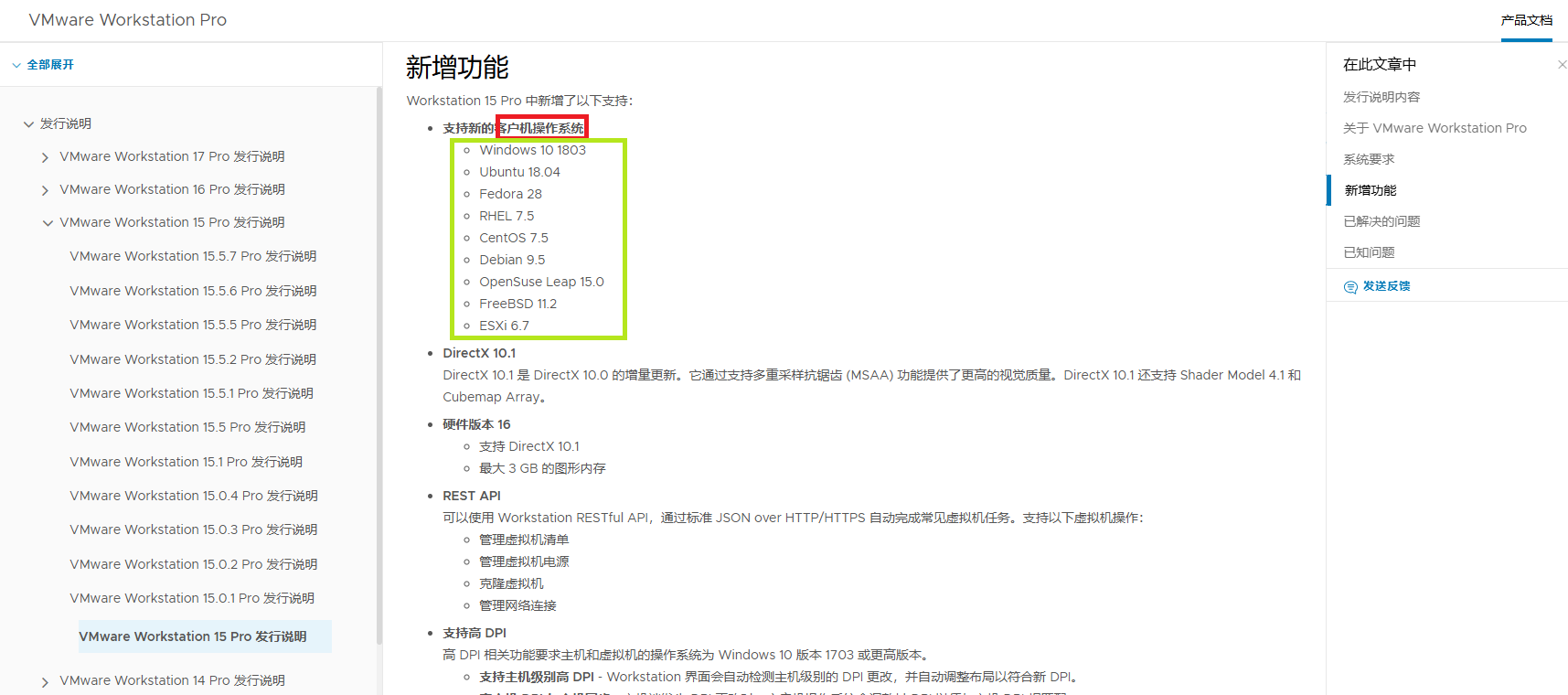The image size is (1568, 695).
Task: Click the Ubuntu 18.04 list item
Action: coord(519,172)
